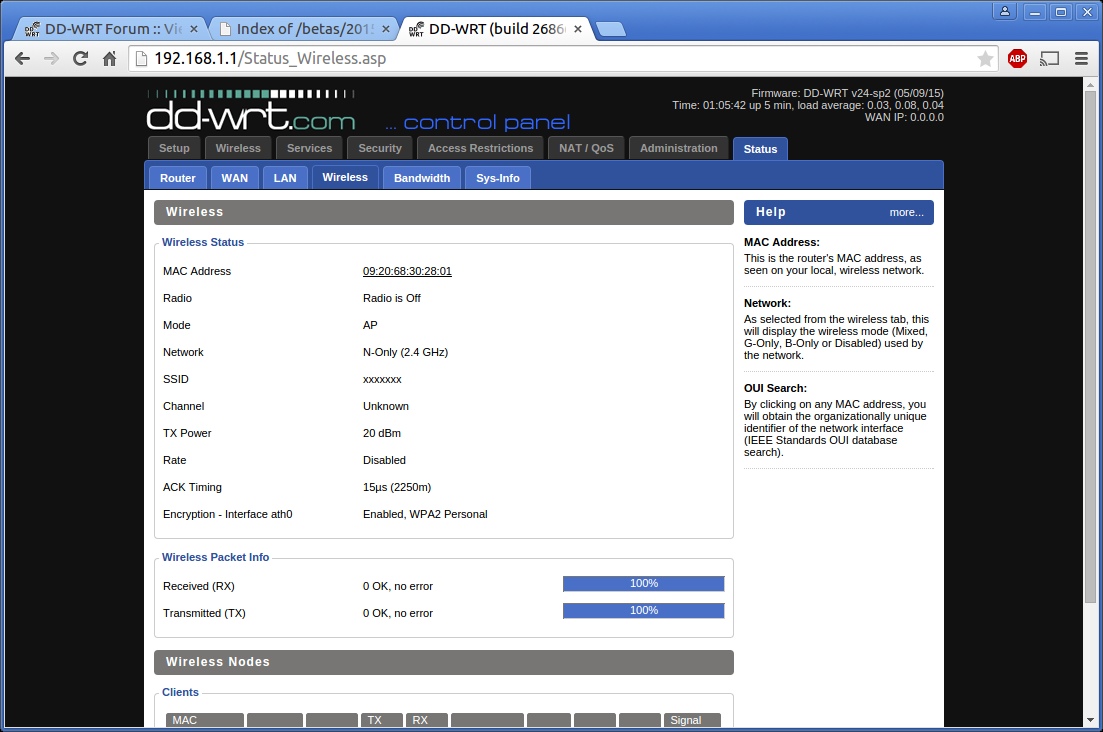Bookmark this page with the star icon
1103x732 pixels.
coord(986,58)
